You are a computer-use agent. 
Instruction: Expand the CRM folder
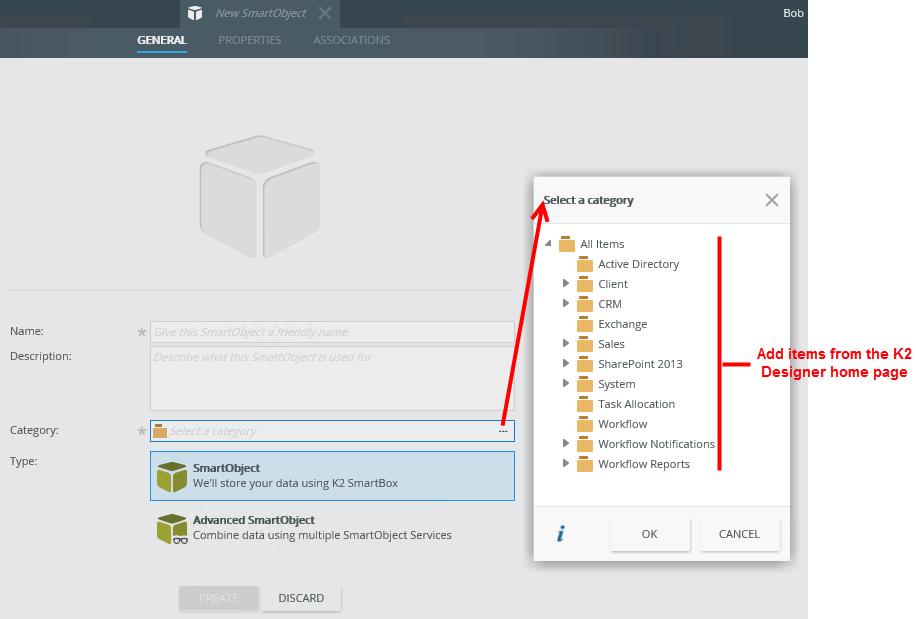565,303
